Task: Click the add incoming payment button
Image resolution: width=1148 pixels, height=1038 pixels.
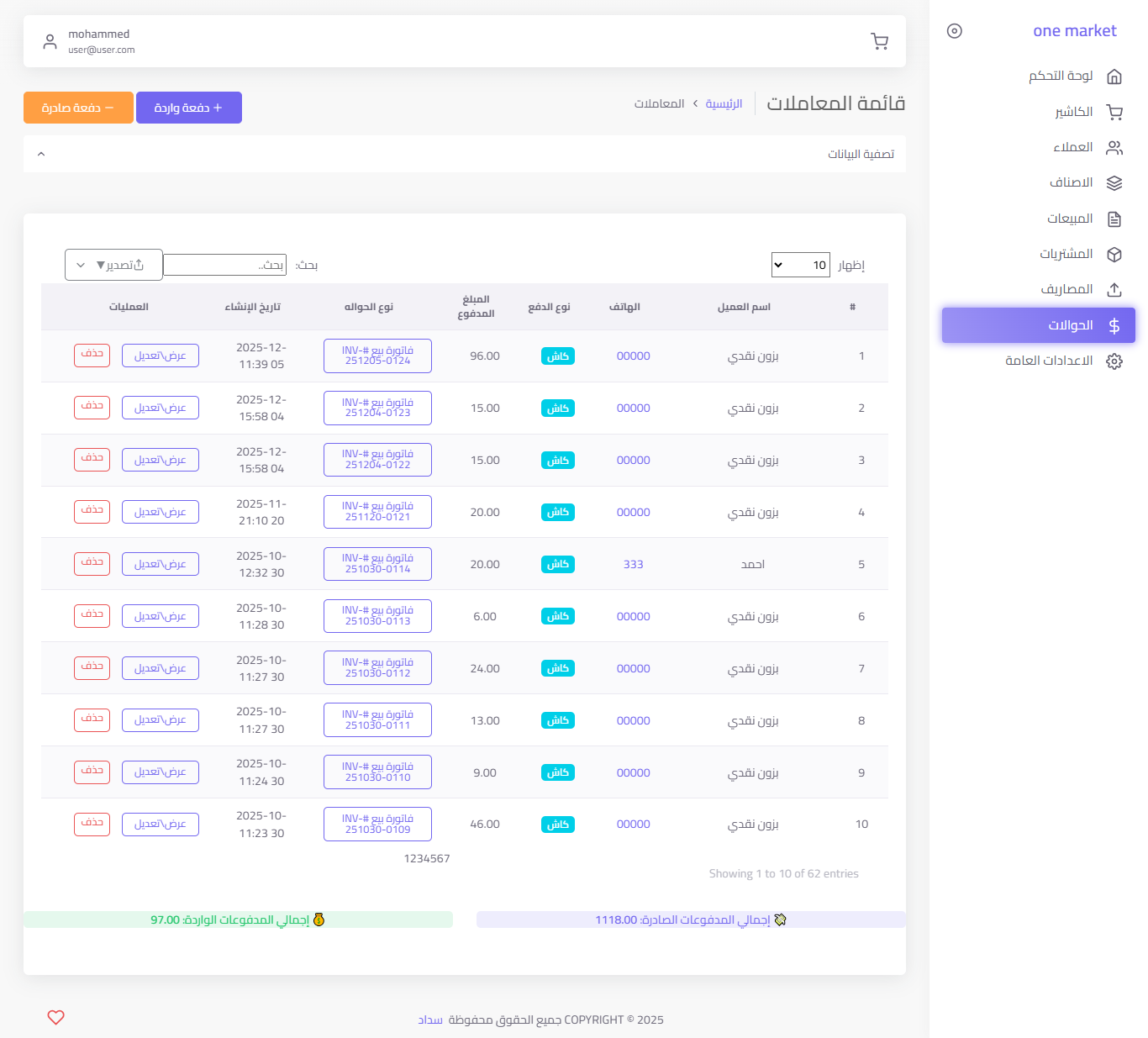Action: [188, 108]
